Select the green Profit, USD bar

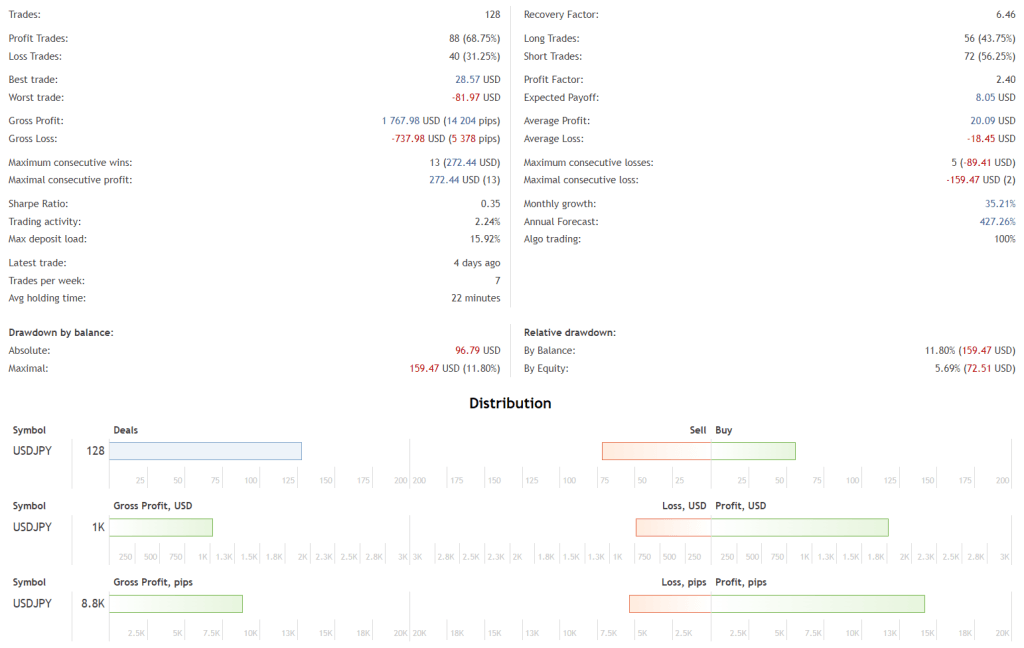800,527
